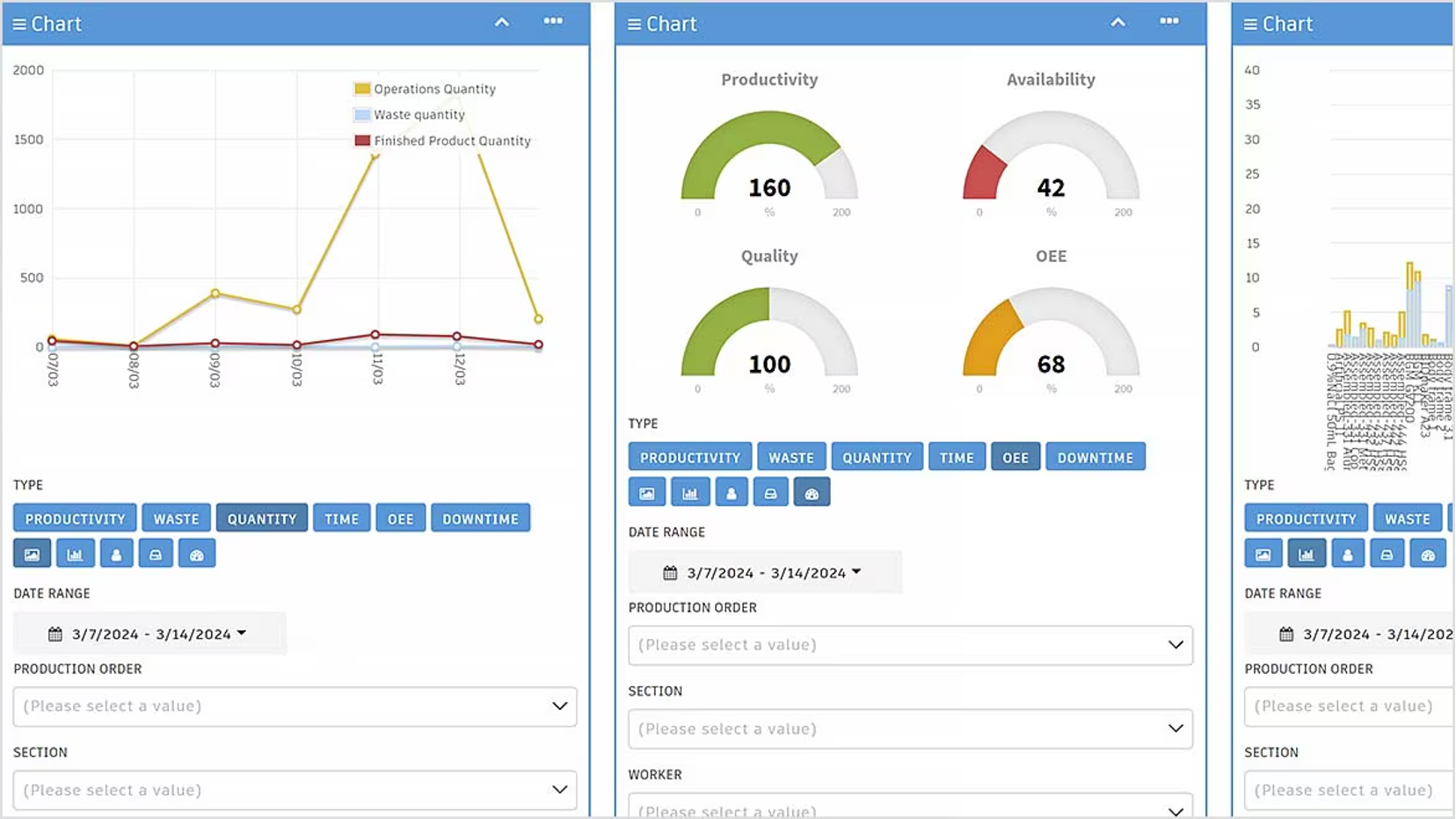
Task: Select bar chart icon in the third panel
Action: pyautogui.click(x=1307, y=554)
